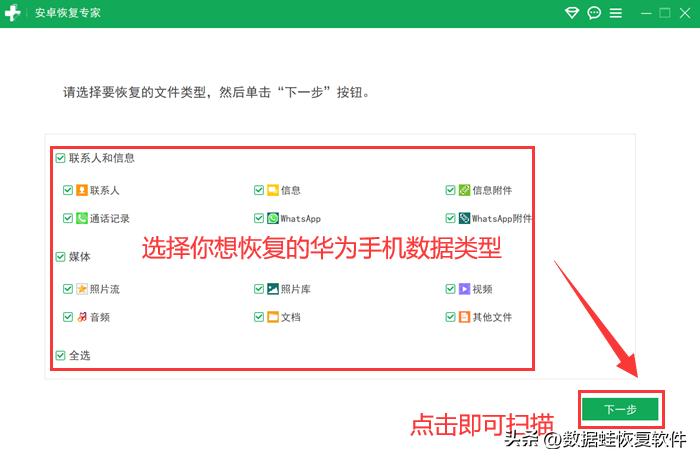
Task: Click the 照片库 photo library icon
Action: click(x=273, y=289)
